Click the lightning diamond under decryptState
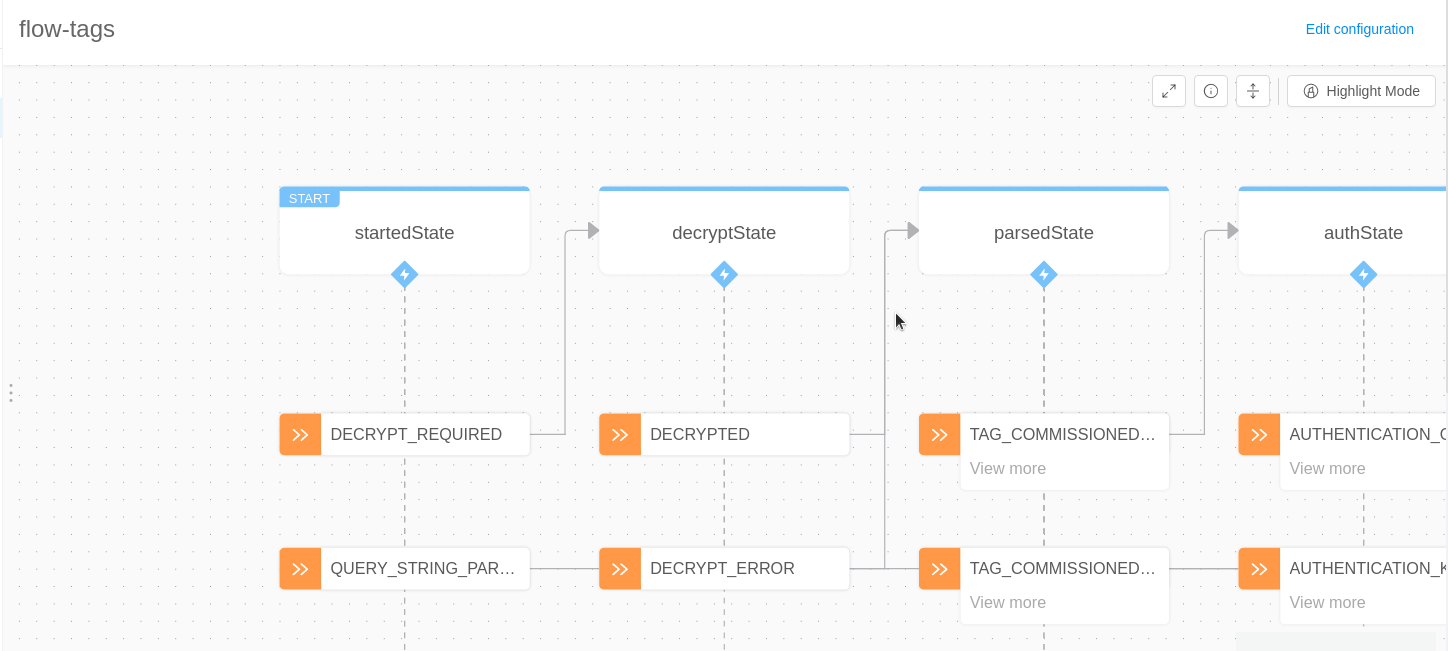1448x651 pixels. (724, 274)
